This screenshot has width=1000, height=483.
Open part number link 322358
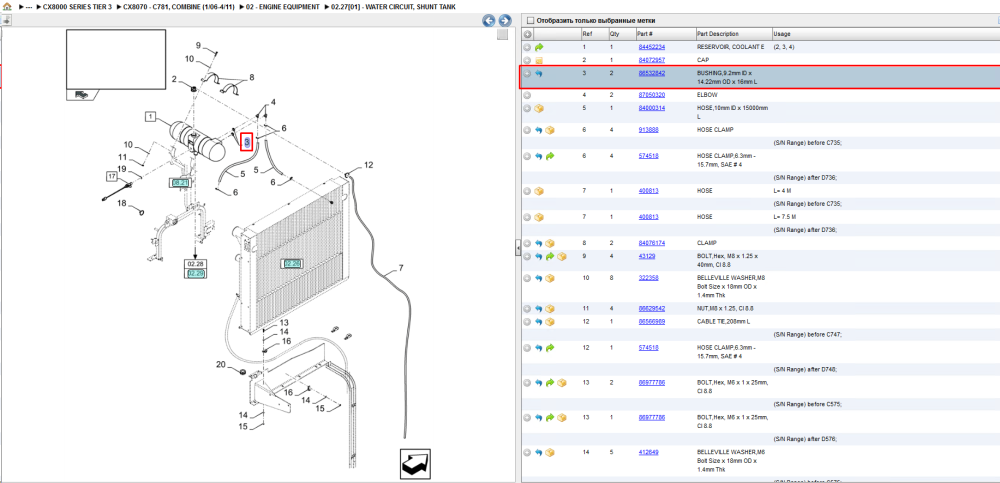(x=649, y=278)
